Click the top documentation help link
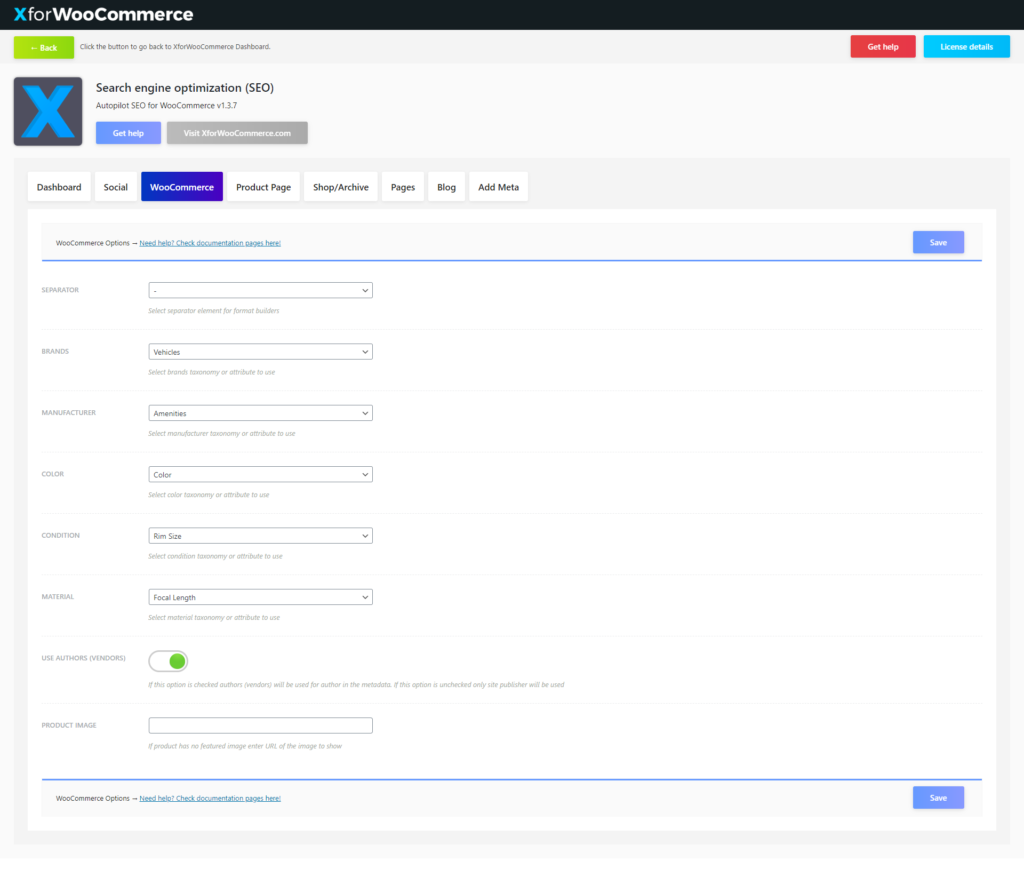This screenshot has height=893, width=1024. pos(210,243)
